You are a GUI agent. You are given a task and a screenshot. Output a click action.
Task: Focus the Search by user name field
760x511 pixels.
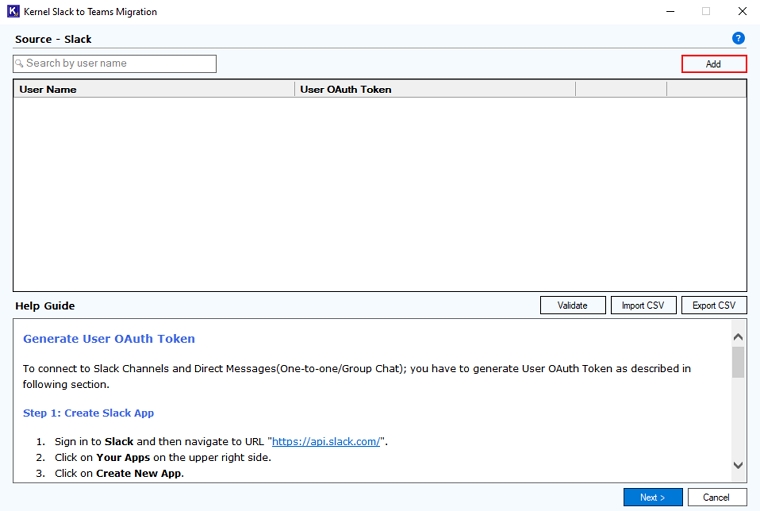click(115, 64)
